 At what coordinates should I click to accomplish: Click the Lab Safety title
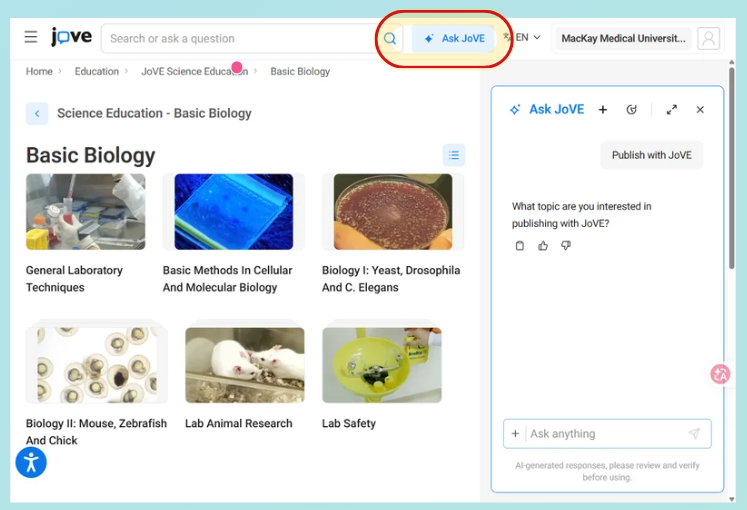[349, 423]
